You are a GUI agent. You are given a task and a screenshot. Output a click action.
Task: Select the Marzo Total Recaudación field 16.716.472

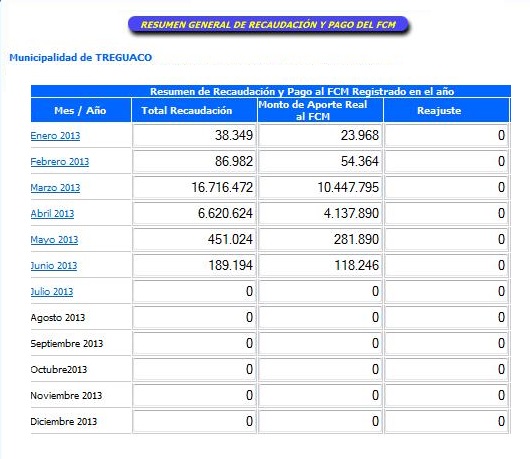pyautogui.click(x=194, y=187)
